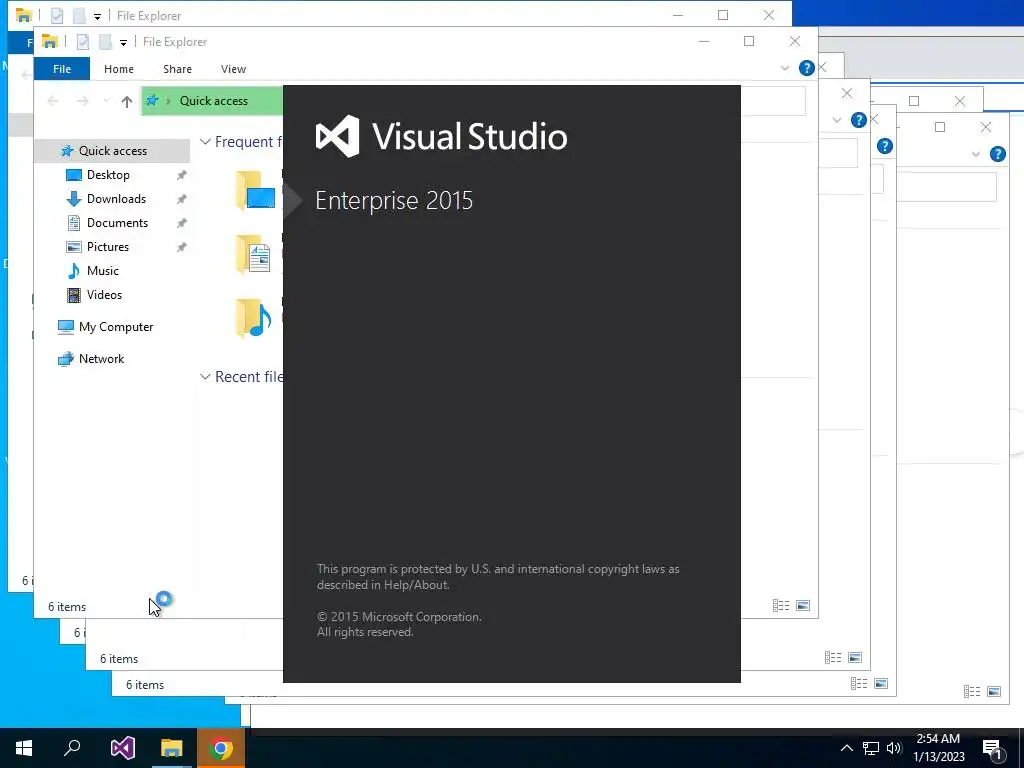1024x768 pixels.
Task: Expand the ribbon using the chevron
Action: click(784, 68)
